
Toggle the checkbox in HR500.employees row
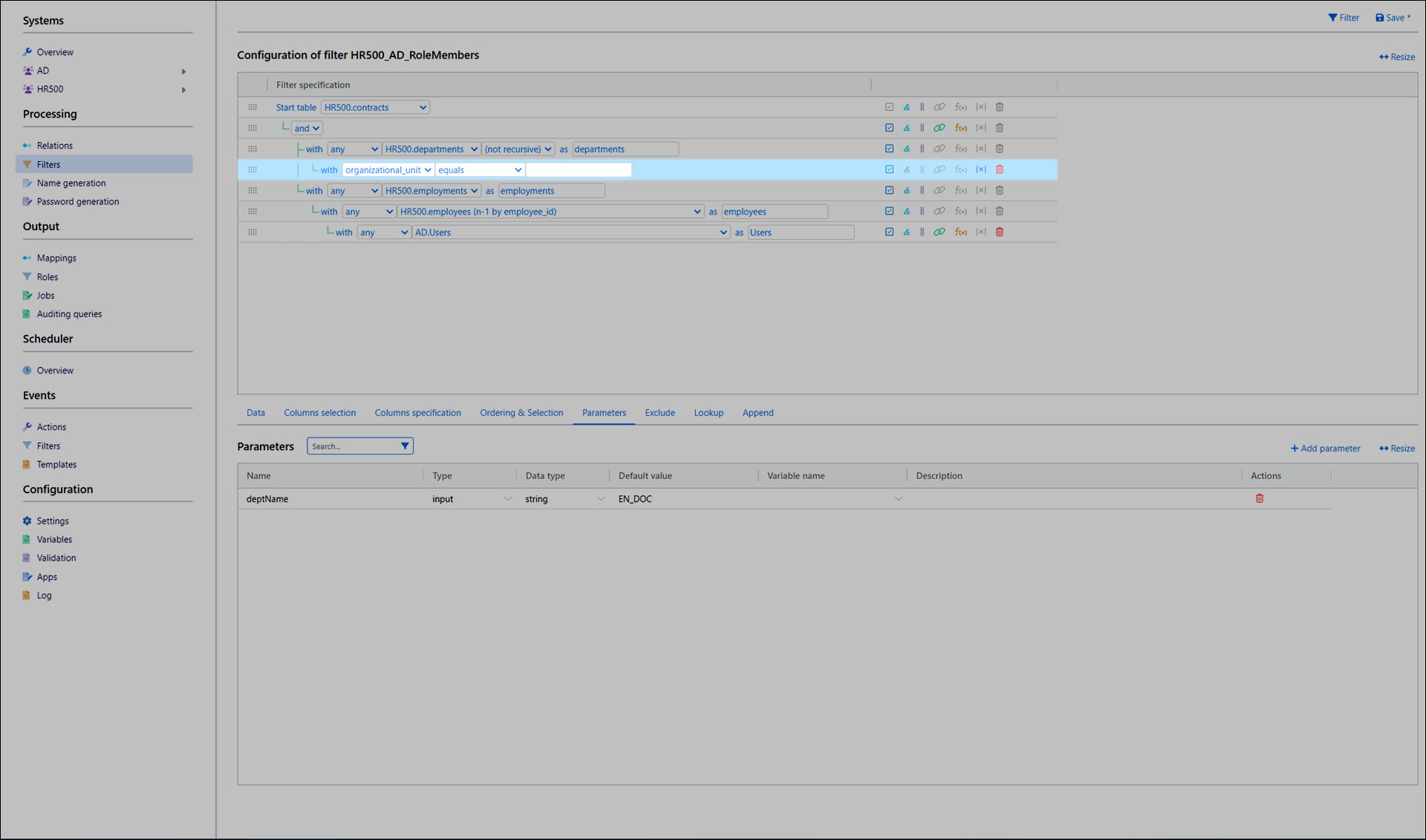point(889,212)
